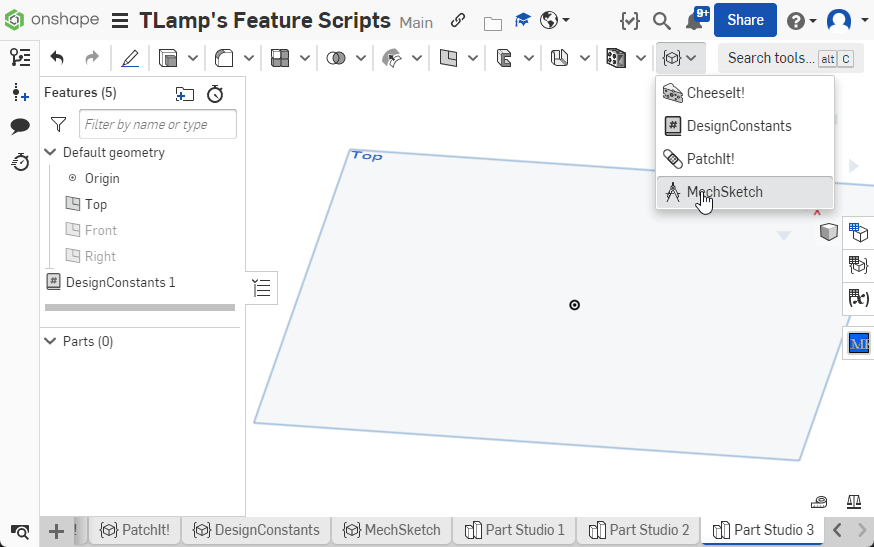Switch to the PatchIt! tab

pyautogui.click(x=134, y=530)
